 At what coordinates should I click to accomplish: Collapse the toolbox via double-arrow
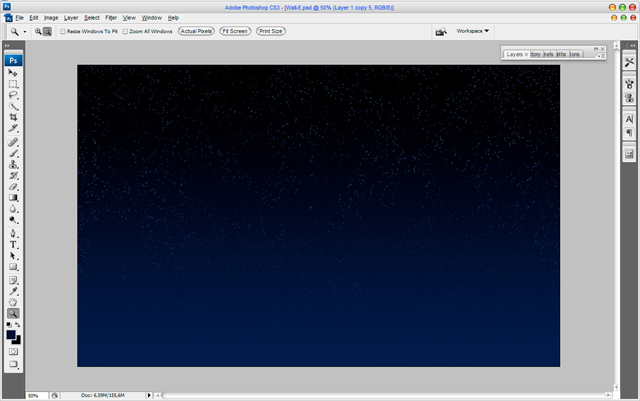click(7, 46)
